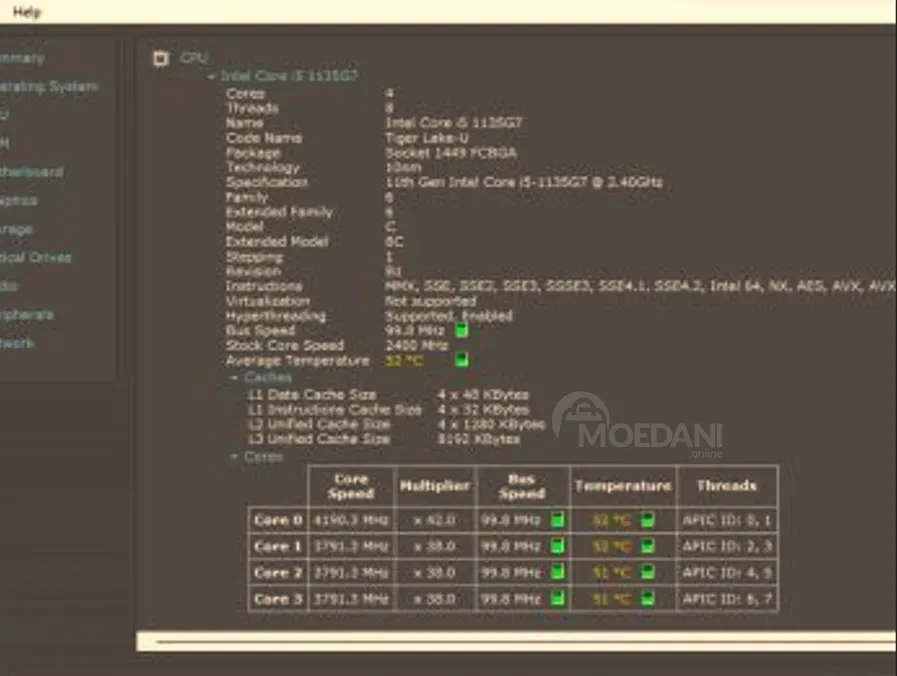Collapse the Intel Core i5 1135G7 tree node
Image resolution: width=897 pixels, height=676 pixels.
211,76
